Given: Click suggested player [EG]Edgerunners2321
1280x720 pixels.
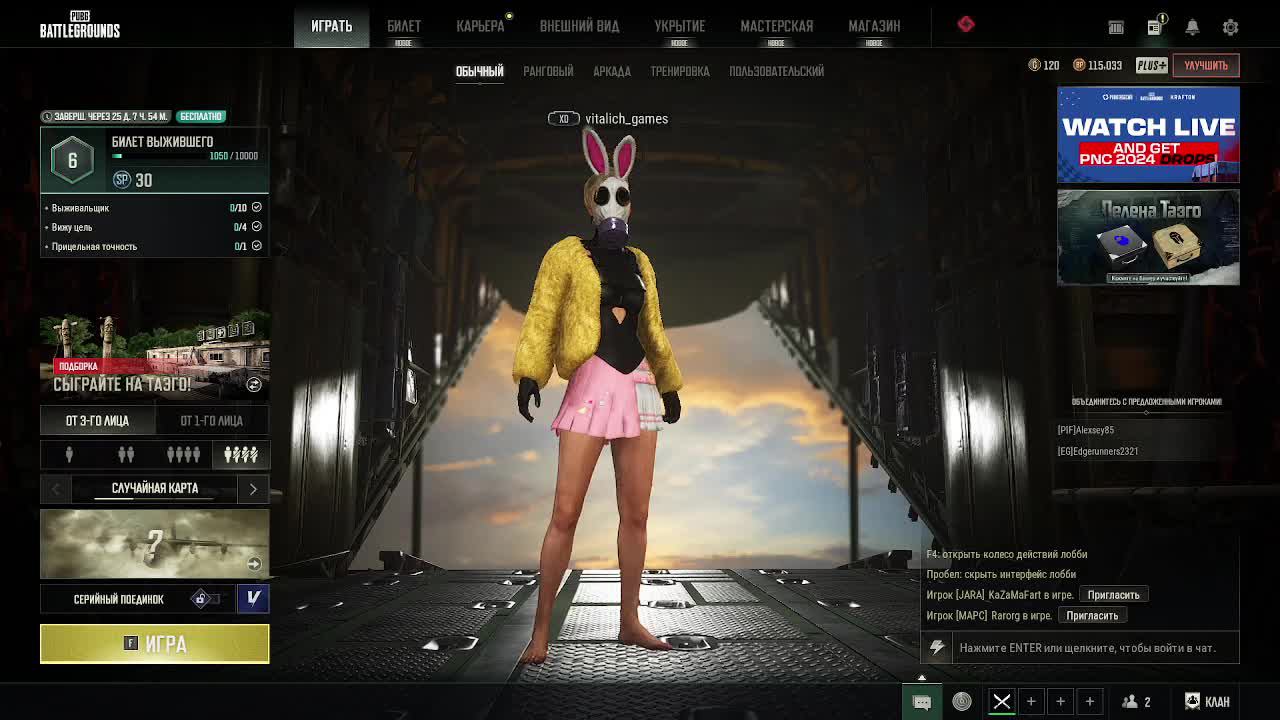Looking at the screenshot, I should pyautogui.click(x=1098, y=451).
